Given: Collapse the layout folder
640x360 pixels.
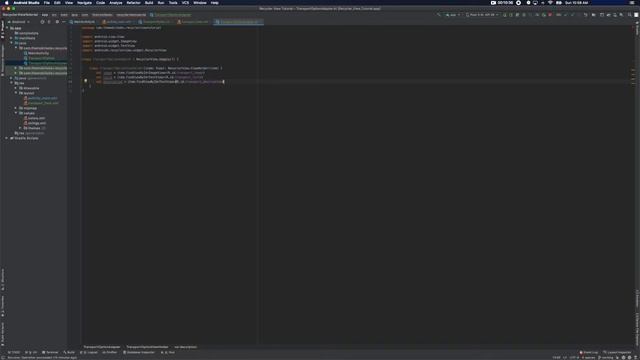Looking at the screenshot, I should coord(16,93).
